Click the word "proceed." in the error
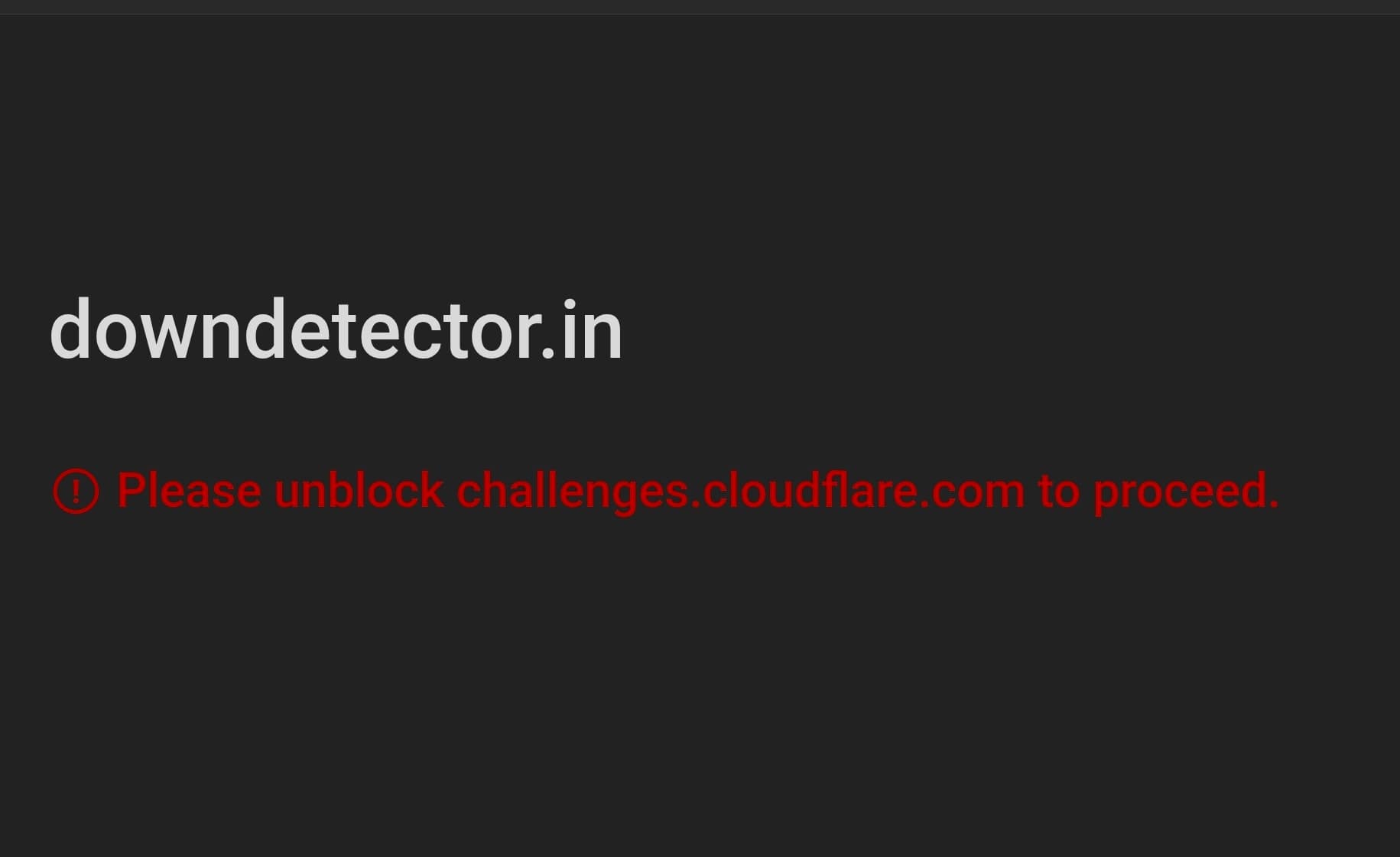Viewport: 1400px width, 857px height. [1185, 491]
